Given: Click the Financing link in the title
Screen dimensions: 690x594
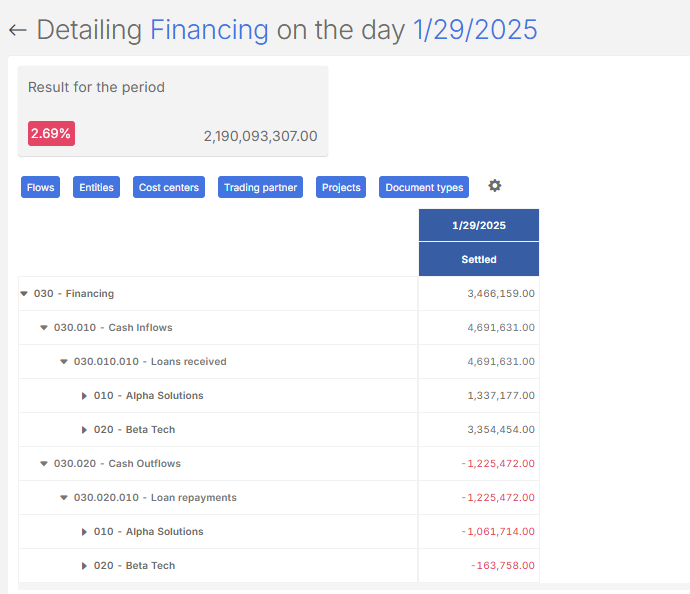Looking at the screenshot, I should (x=209, y=30).
